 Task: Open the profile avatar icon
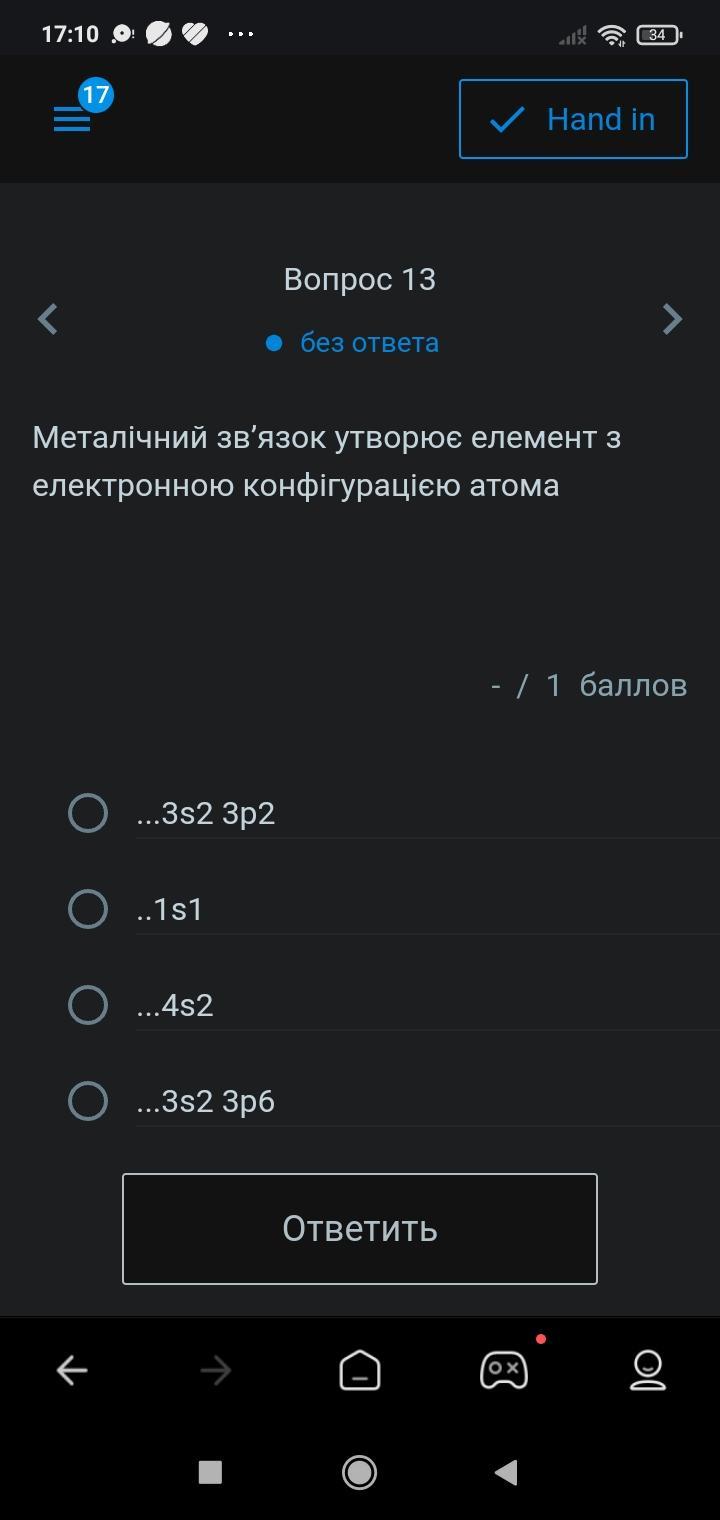pyautogui.click(x=648, y=1370)
